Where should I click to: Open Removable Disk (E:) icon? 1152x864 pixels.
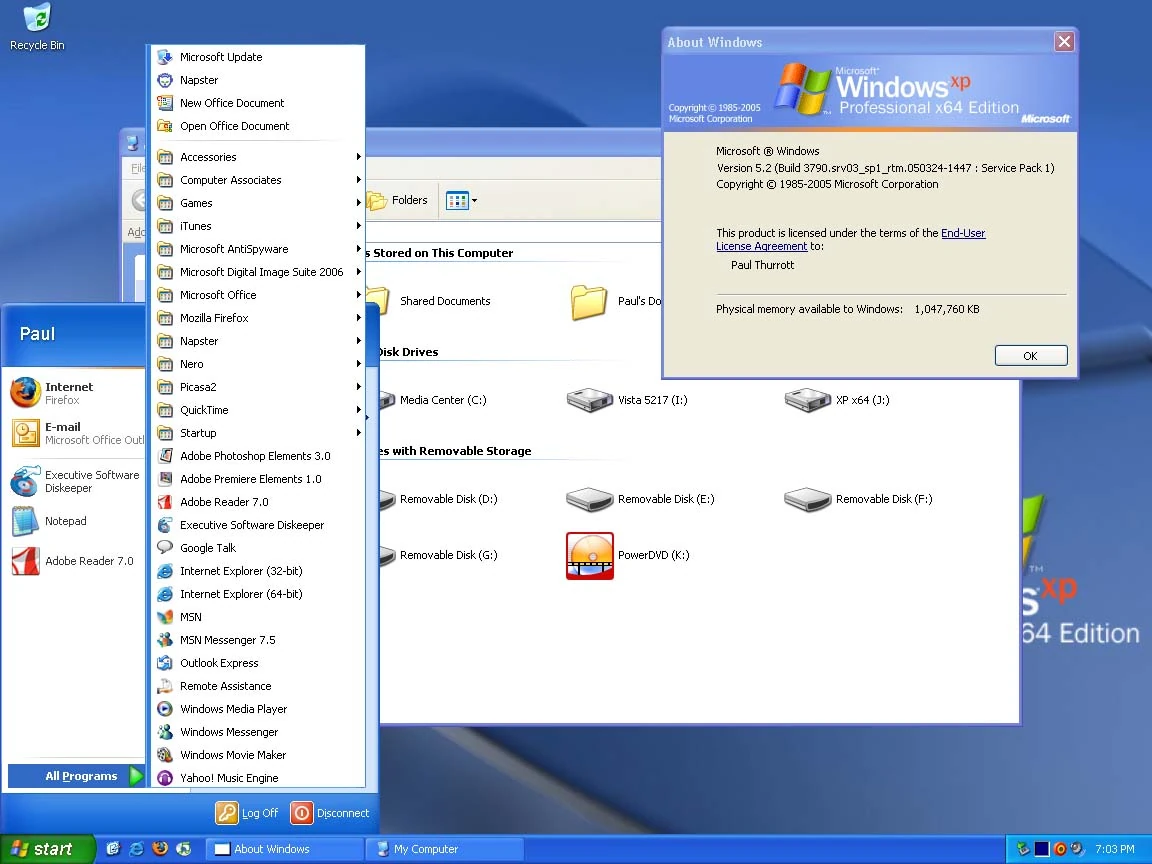tap(590, 499)
